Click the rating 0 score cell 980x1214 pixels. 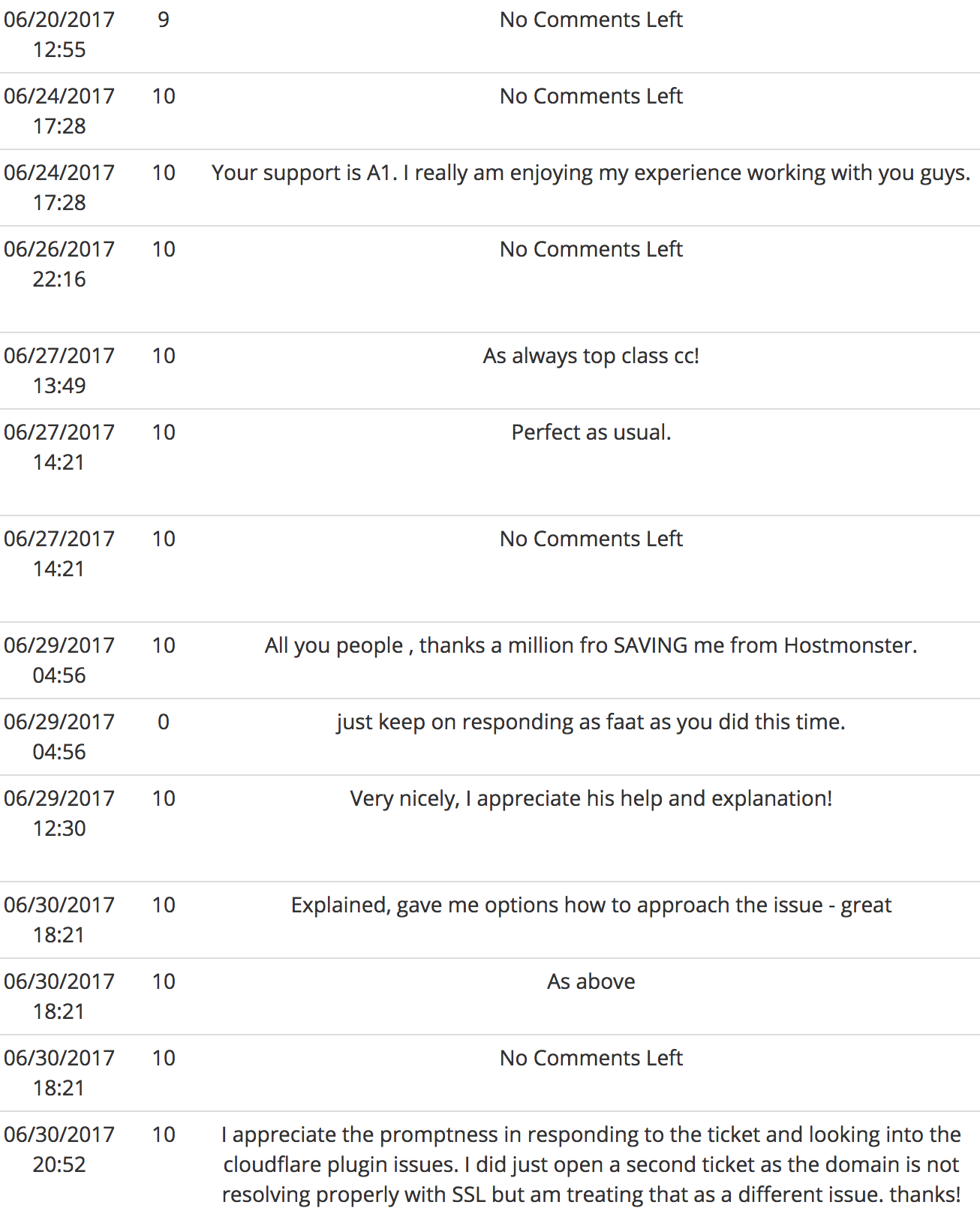coord(164,722)
